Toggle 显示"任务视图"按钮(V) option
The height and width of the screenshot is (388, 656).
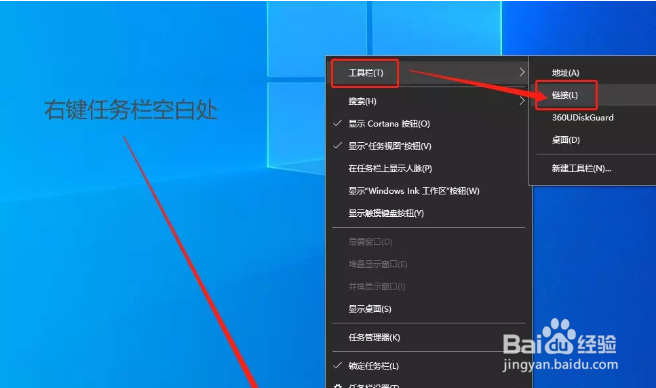pyautogui.click(x=428, y=146)
